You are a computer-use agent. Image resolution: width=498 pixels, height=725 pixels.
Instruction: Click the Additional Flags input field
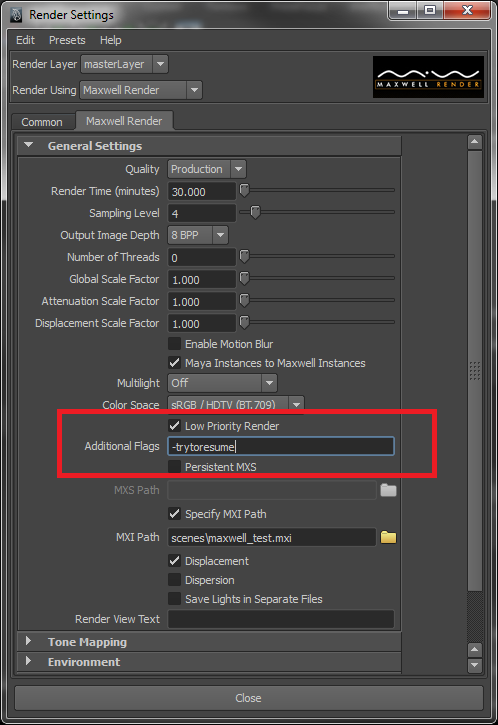click(281, 447)
